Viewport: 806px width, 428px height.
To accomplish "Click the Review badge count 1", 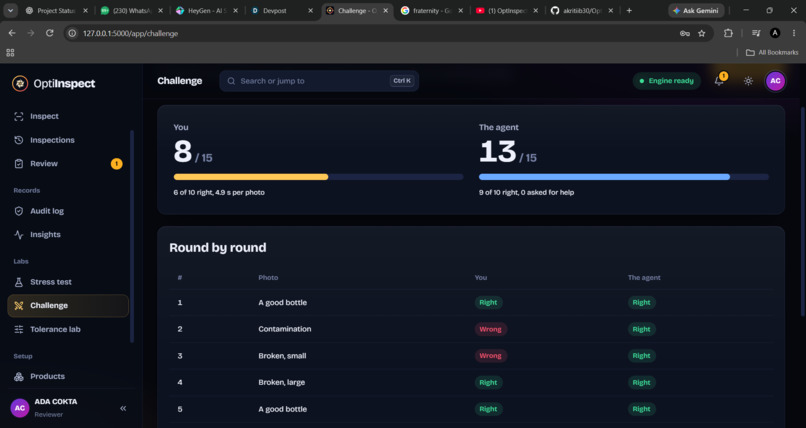I will (x=116, y=163).
